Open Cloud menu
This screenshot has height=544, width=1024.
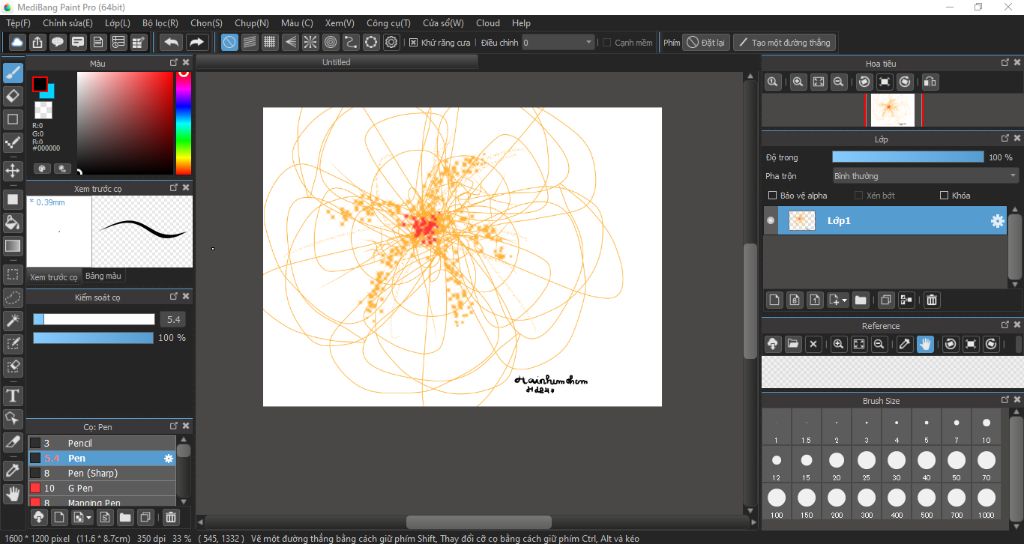pyautogui.click(x=488, y=23)
